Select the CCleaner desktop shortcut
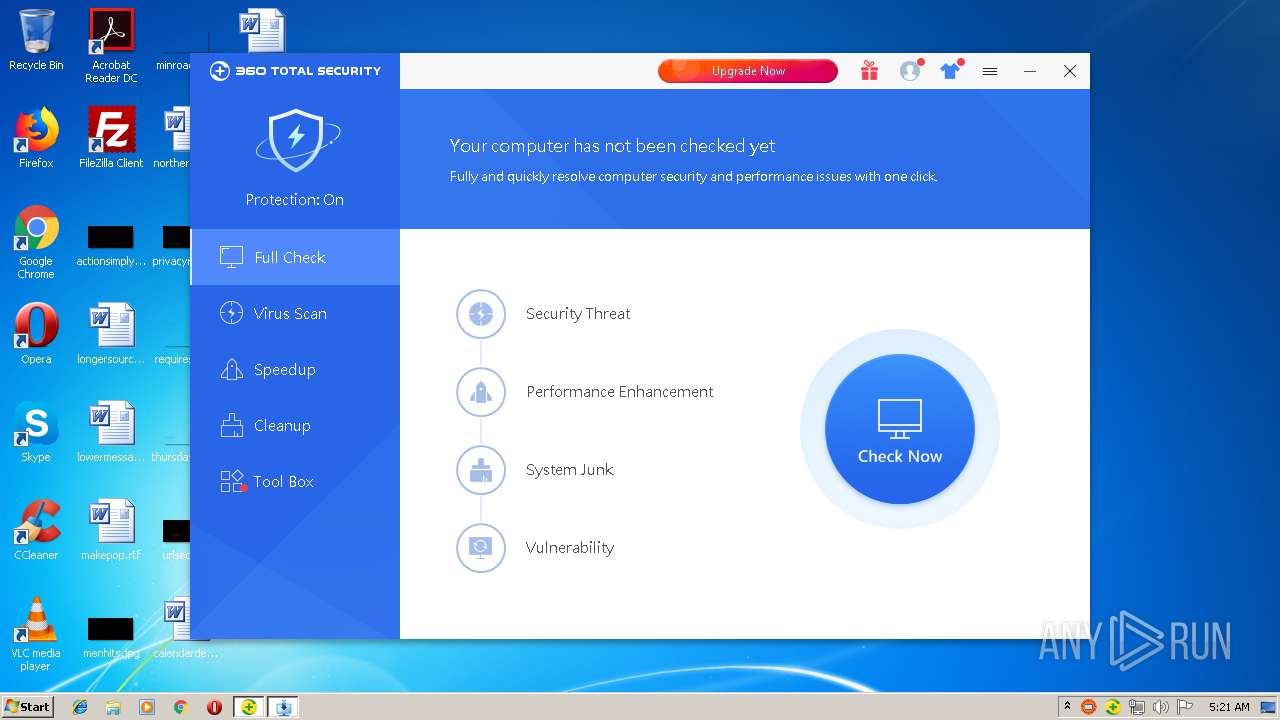The height and width of the screenshot is (720, 1280). tap(36, 529)
